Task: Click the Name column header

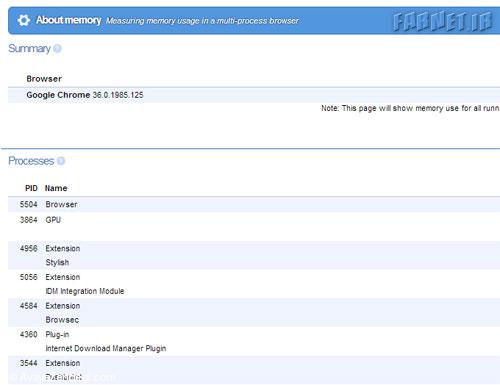Action: pyautogui.click(x=56, y=188)
